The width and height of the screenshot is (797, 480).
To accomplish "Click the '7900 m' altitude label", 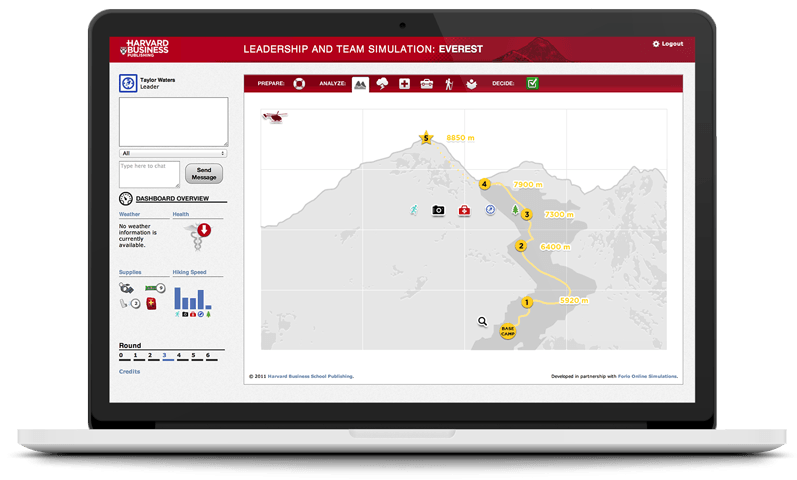I will tap(528, 185).
